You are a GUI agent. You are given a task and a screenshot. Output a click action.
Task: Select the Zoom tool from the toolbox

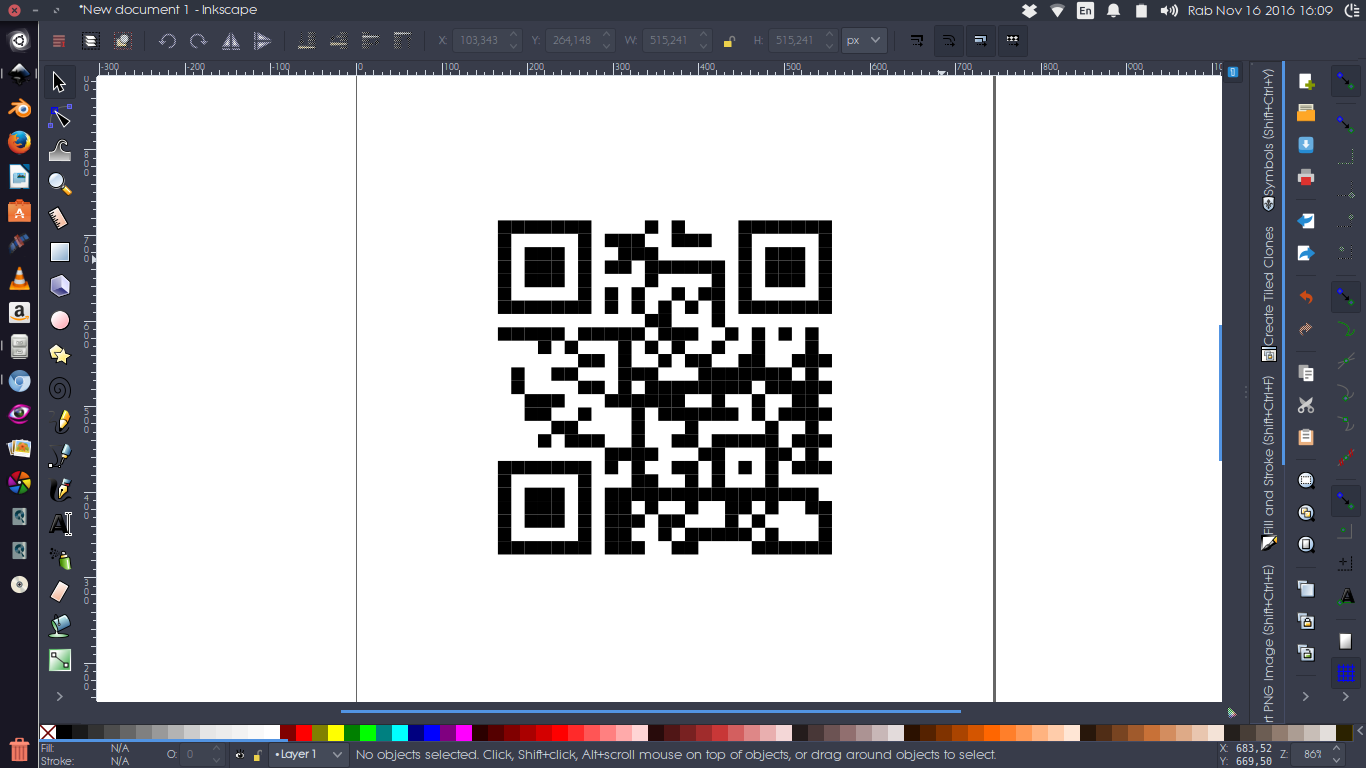[59, 185]
